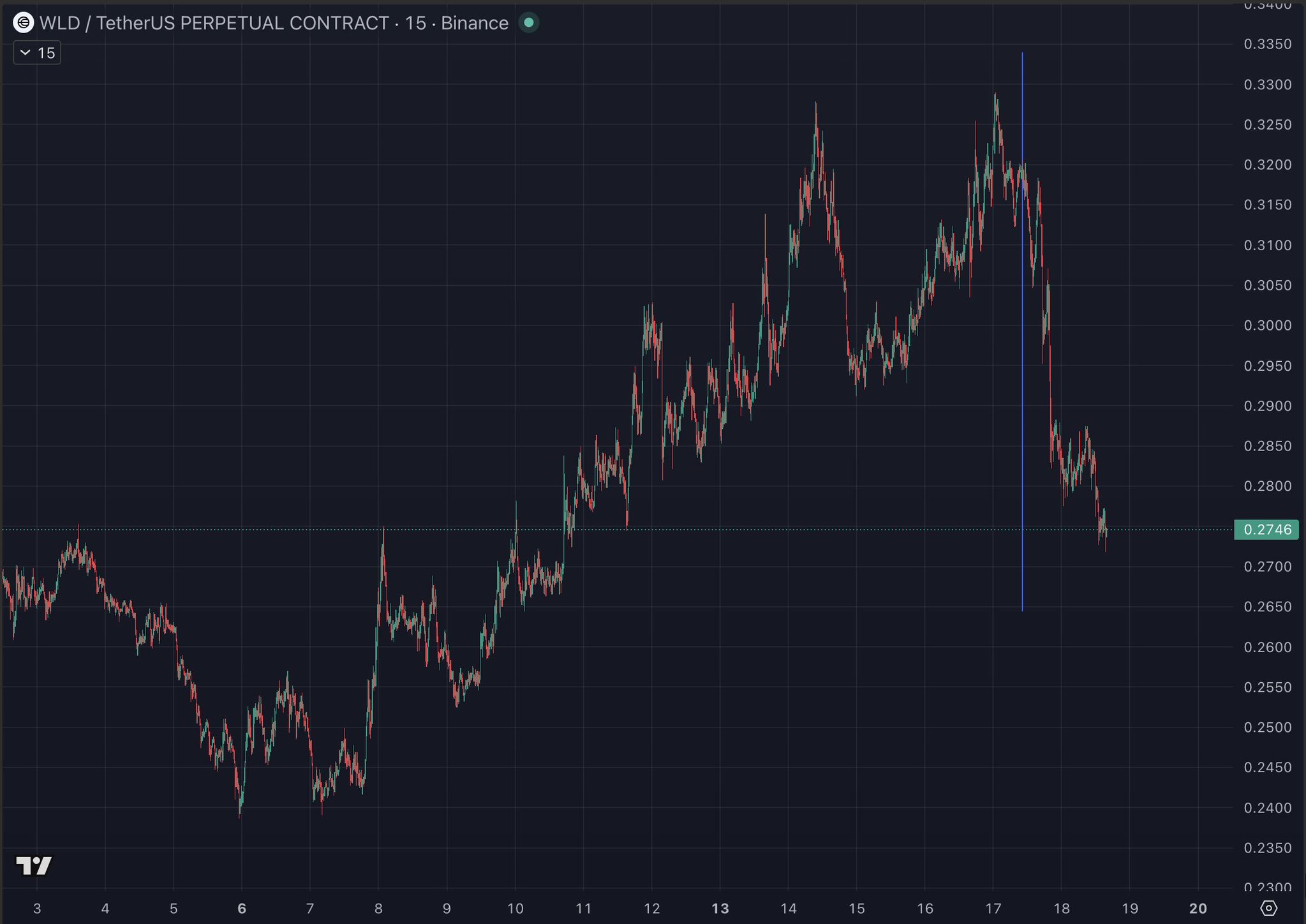Click Binance exchange name in title
This screenshot has width=1306, height=924.
coord(474,23)
